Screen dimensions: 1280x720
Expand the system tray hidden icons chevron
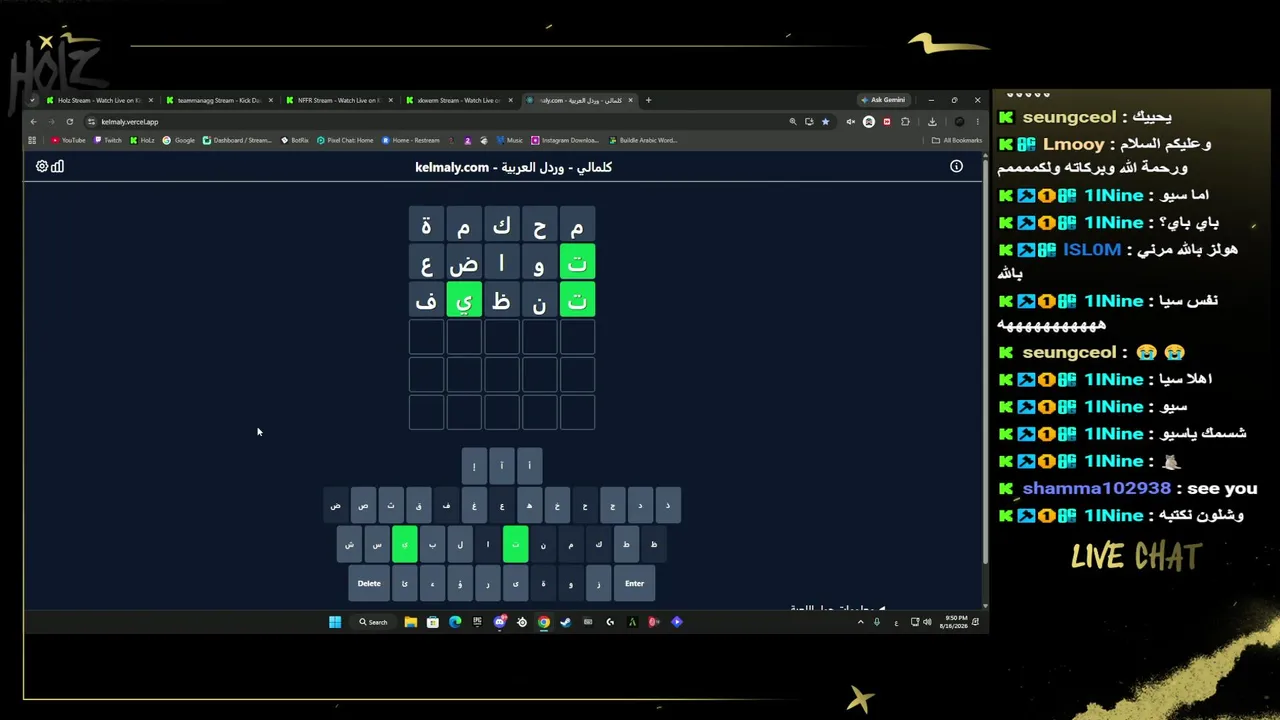[x=860, y=622]
